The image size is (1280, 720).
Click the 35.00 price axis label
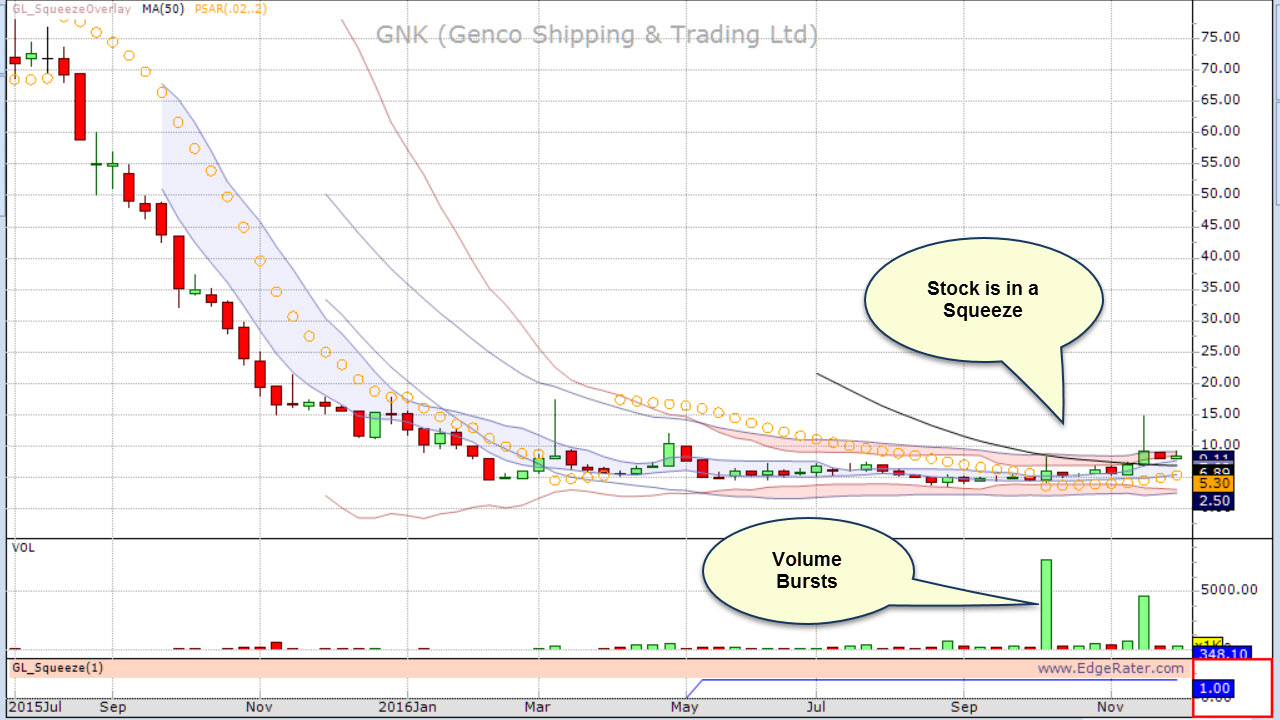coord(1220,288)
